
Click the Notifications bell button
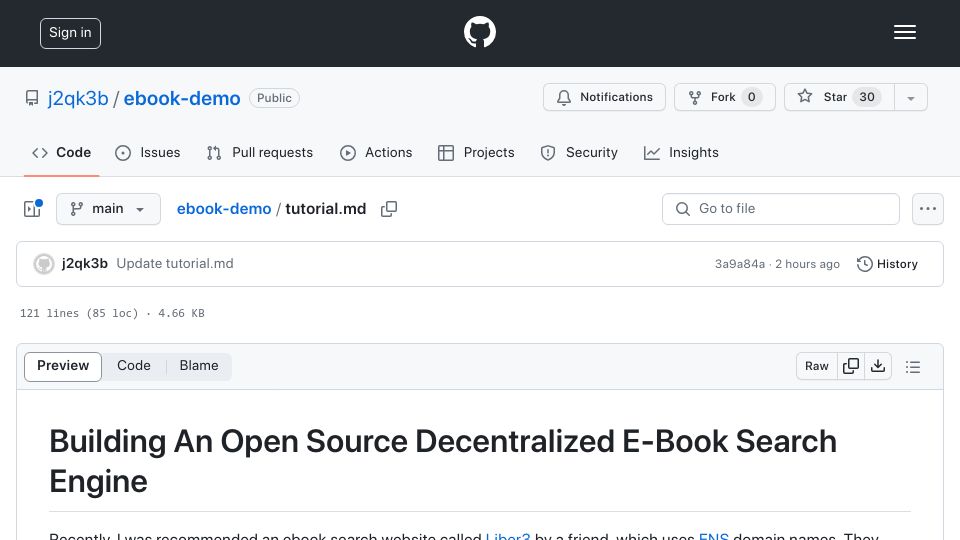(604, 97)
